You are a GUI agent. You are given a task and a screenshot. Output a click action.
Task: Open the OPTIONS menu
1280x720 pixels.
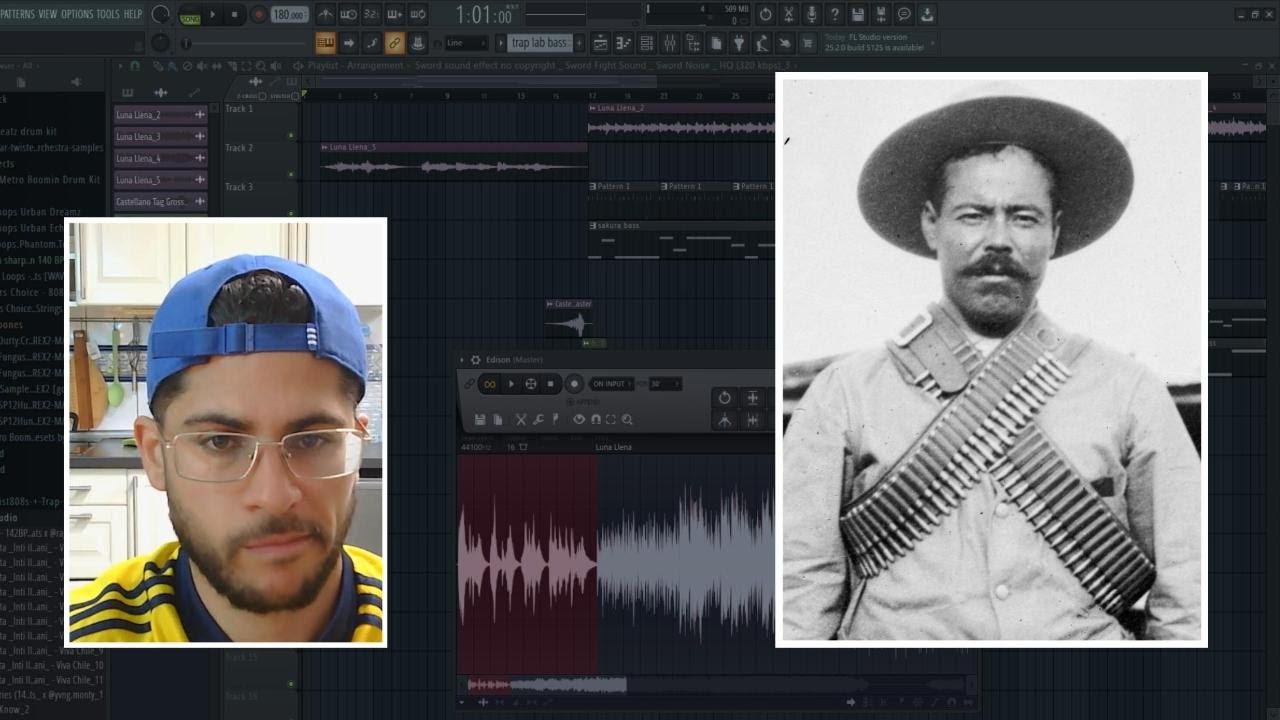(77, 14)
